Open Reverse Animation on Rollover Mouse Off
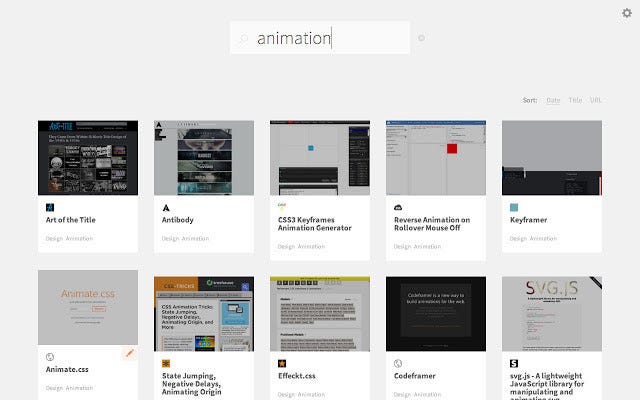Viewport: 640px width, 400px height. (432, 224)
